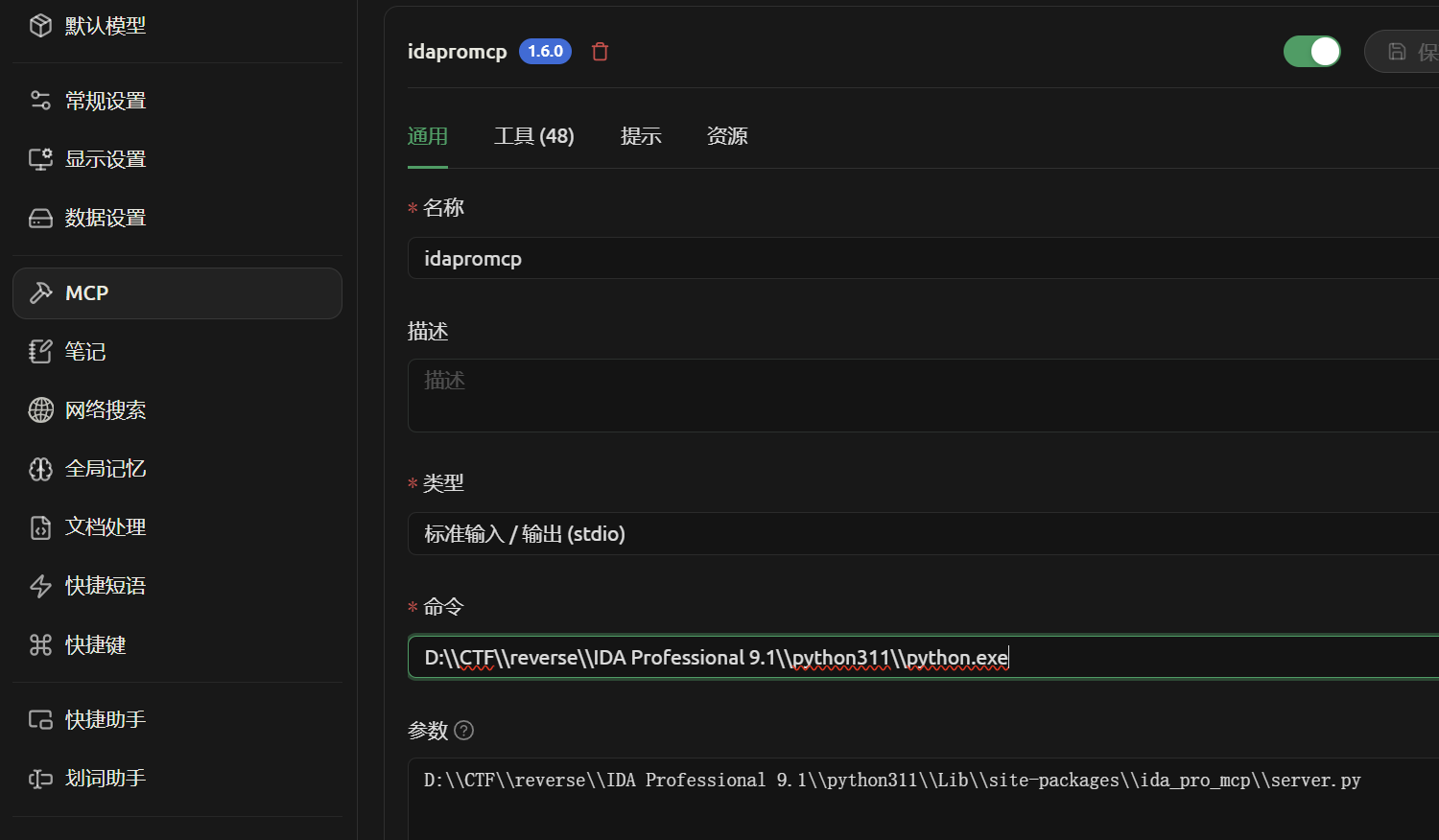The height and width of the screenshot is (840, 1439).
Task: Click the 快捷短语 lightning icon
Action: [x=40, y=586]
